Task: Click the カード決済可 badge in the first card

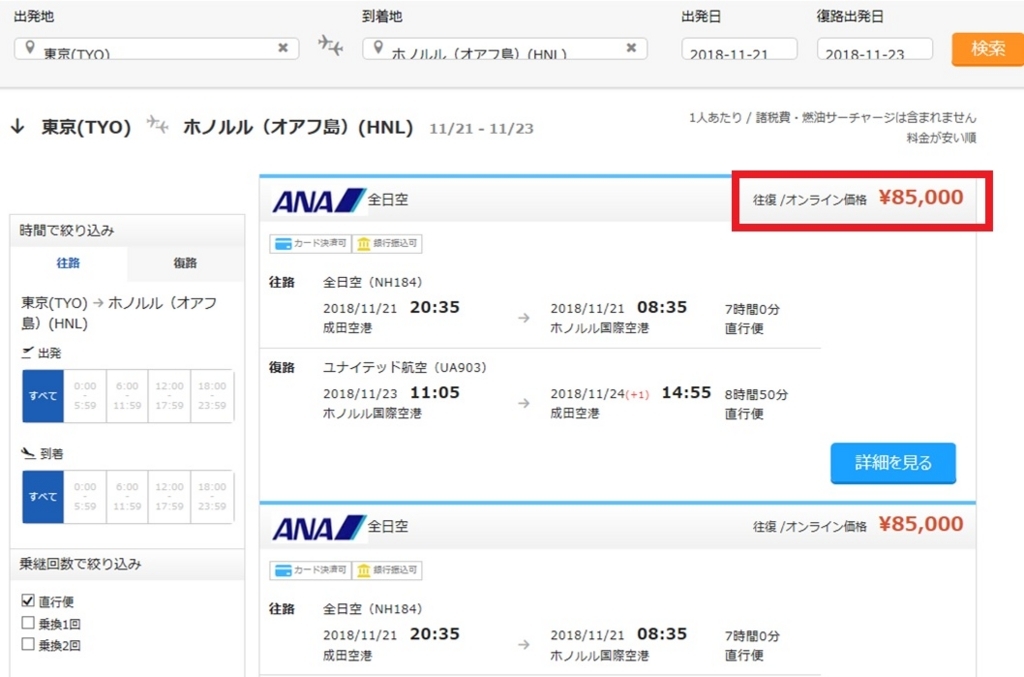Action: tap(311, 244)
